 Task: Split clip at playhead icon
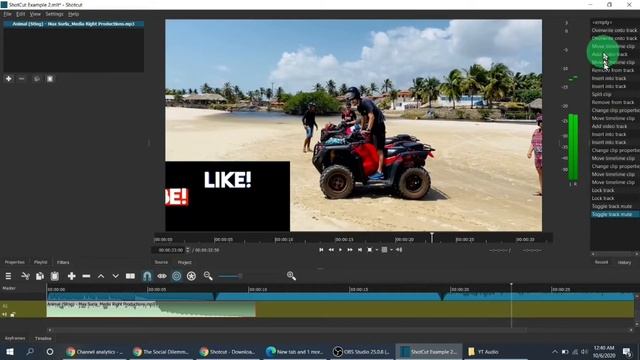(x=130, y=276)
